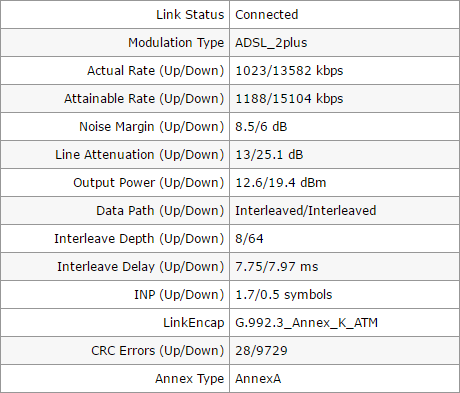Click the Noise Margin 8.5/6 dB value

point(261,127)
